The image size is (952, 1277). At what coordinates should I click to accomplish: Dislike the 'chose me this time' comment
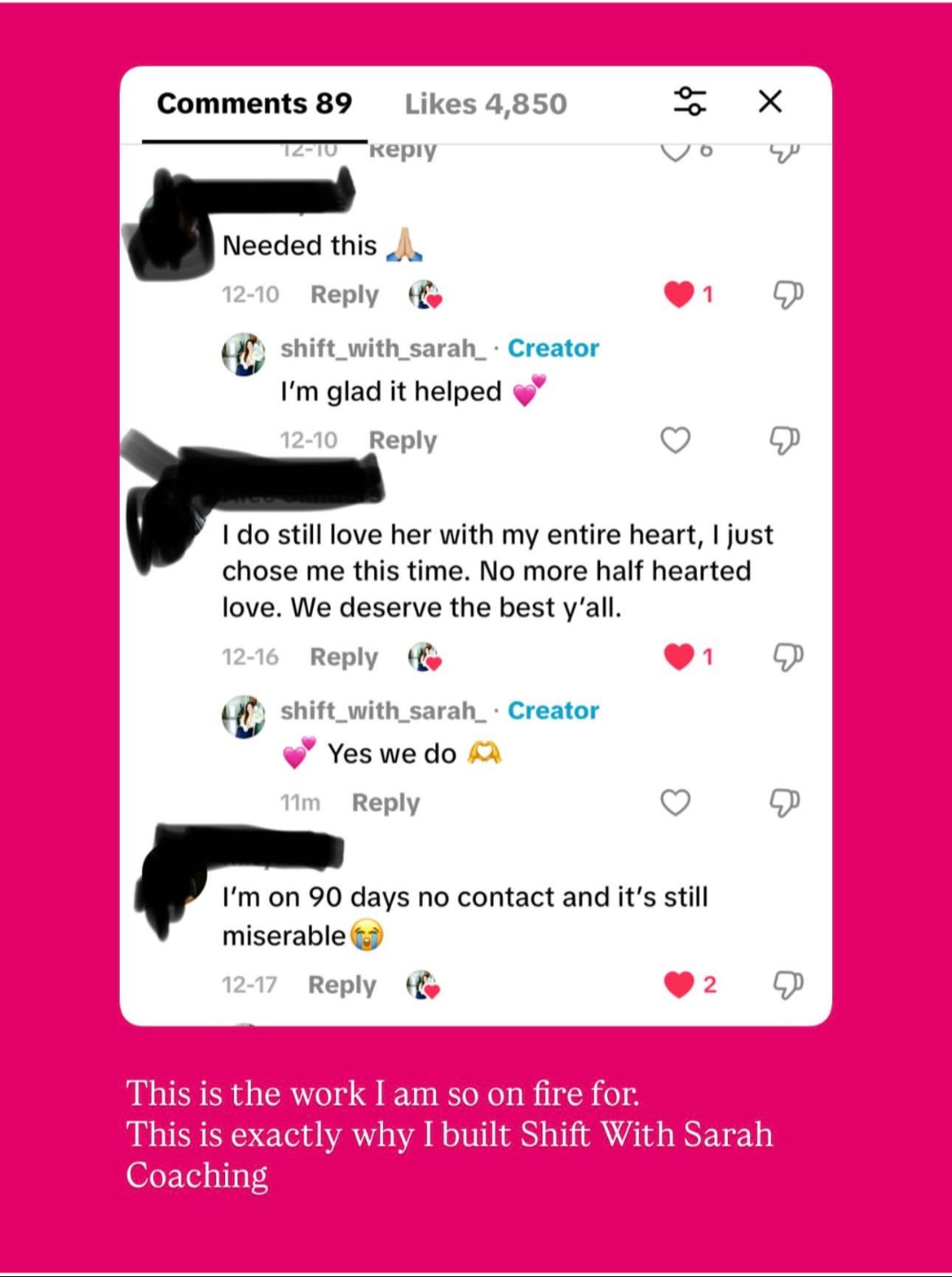(x=787, y=656)
